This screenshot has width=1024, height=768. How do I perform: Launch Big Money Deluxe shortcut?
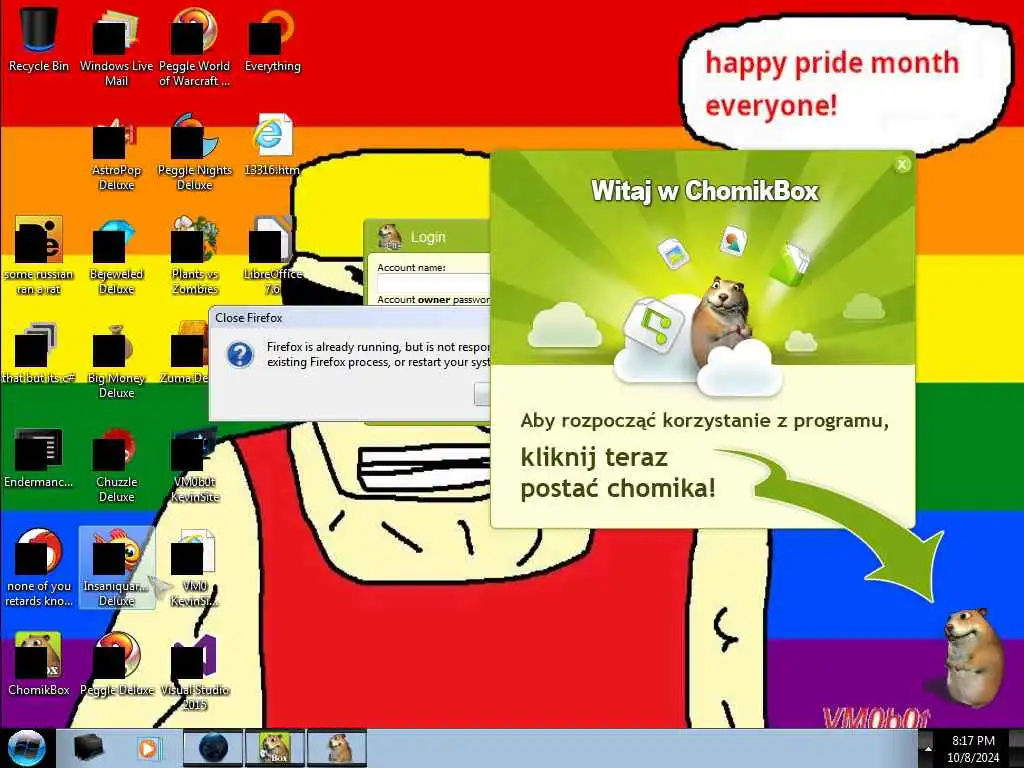(x=116, y=360)
